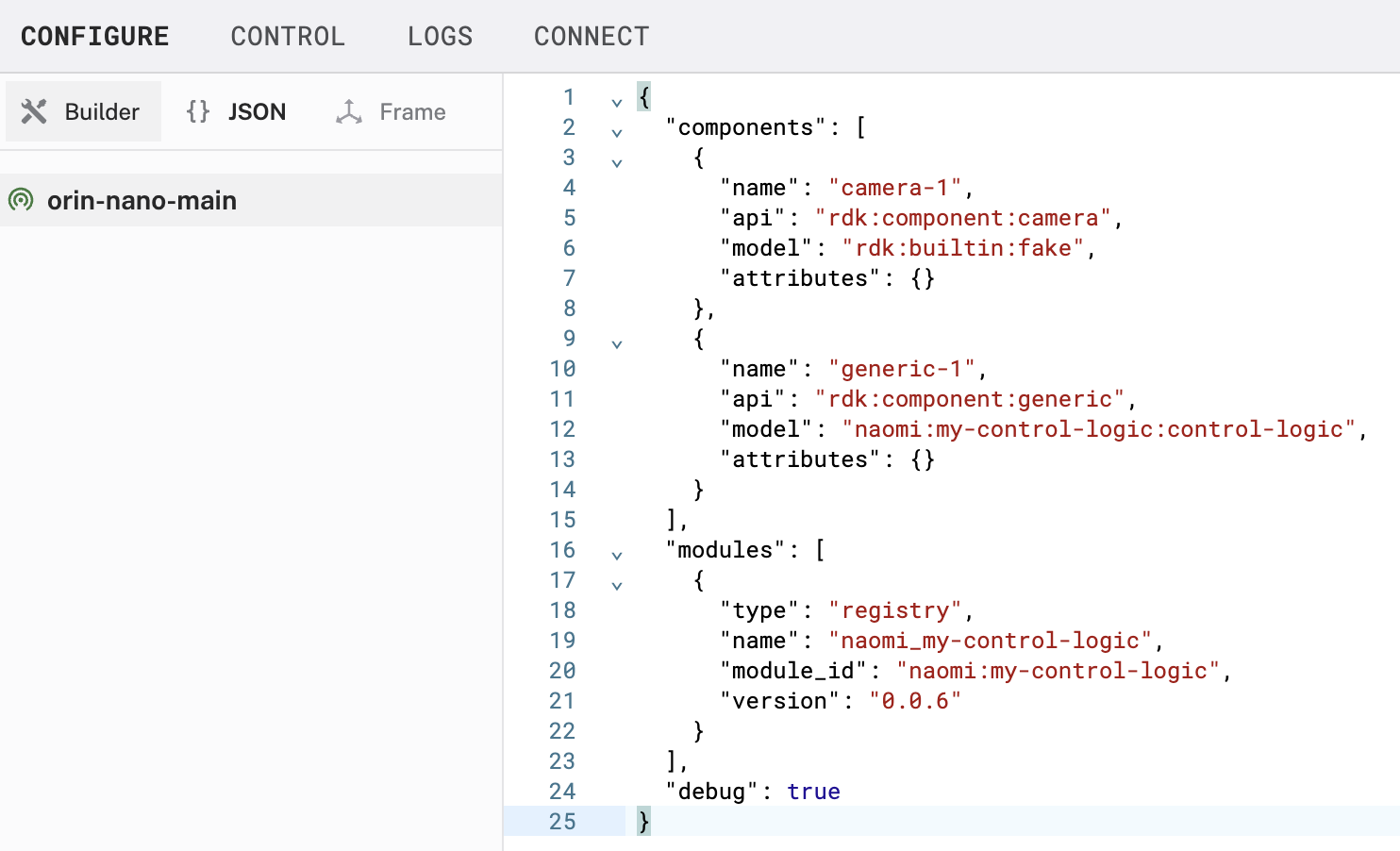The width and height of the screenshot is (1400, 851).
Task: Open the Frame mode
Action: pyautogui.click(x=391, y=111)
